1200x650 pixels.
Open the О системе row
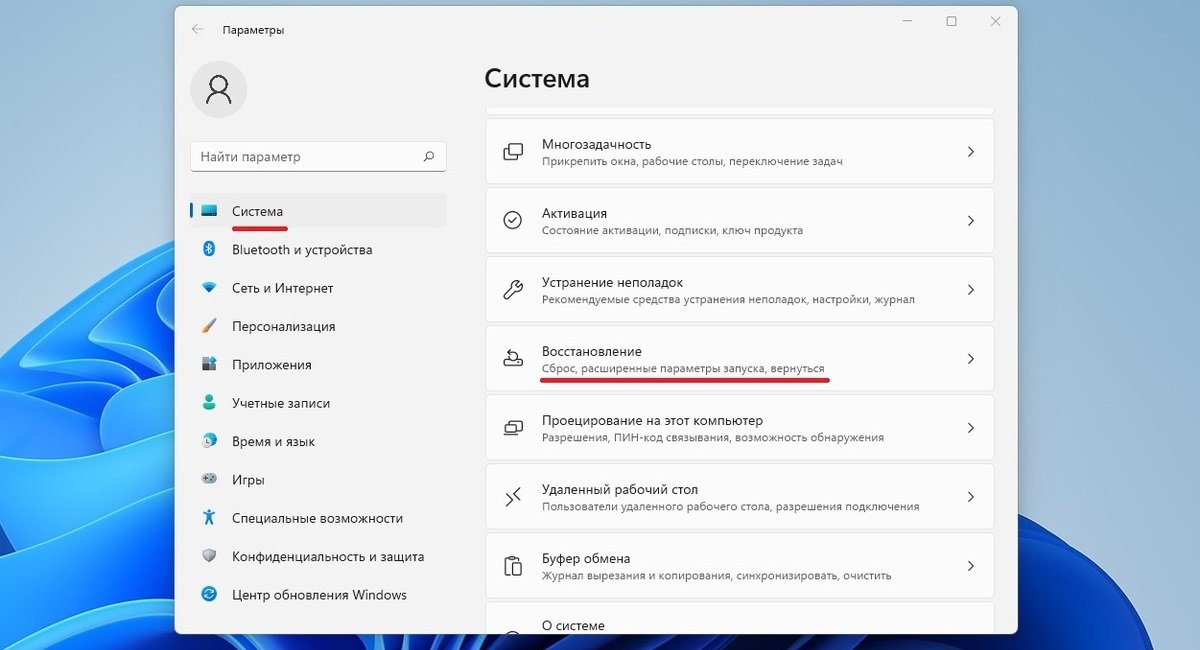[740, 617]
